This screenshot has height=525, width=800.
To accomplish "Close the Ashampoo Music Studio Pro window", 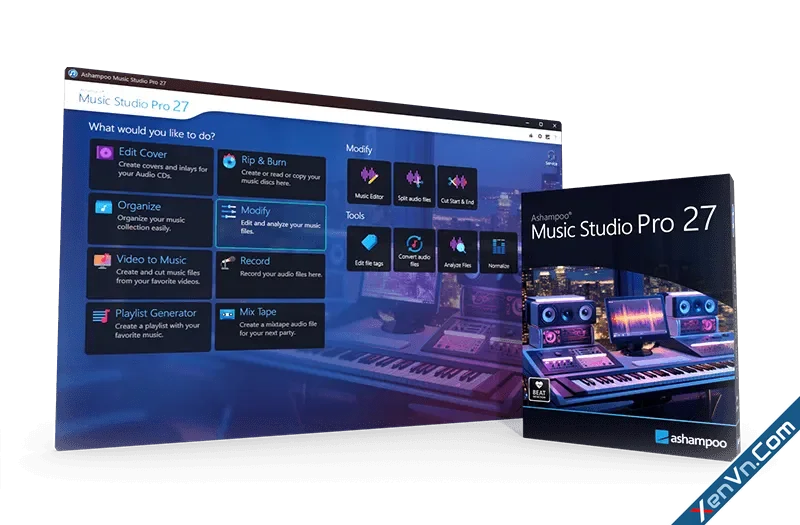I will coord(555,125).
